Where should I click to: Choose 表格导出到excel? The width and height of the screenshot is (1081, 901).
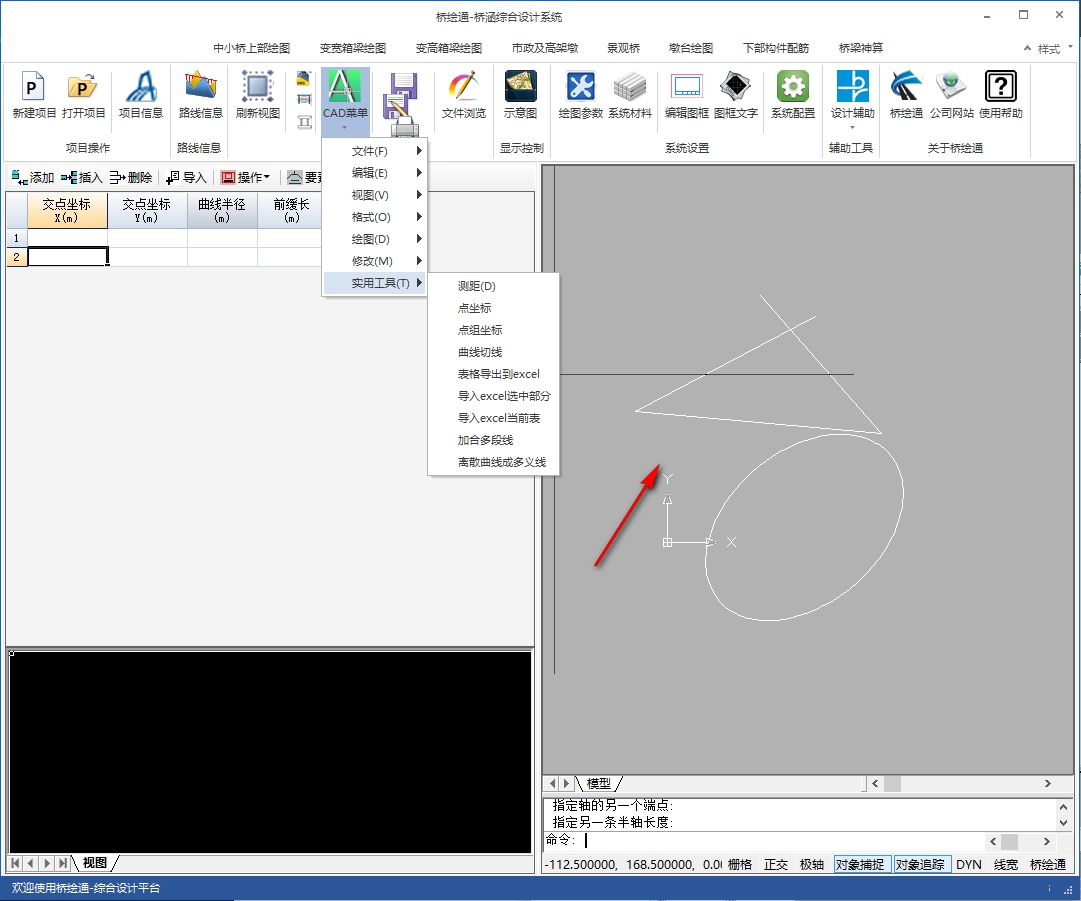pos(494,374)
